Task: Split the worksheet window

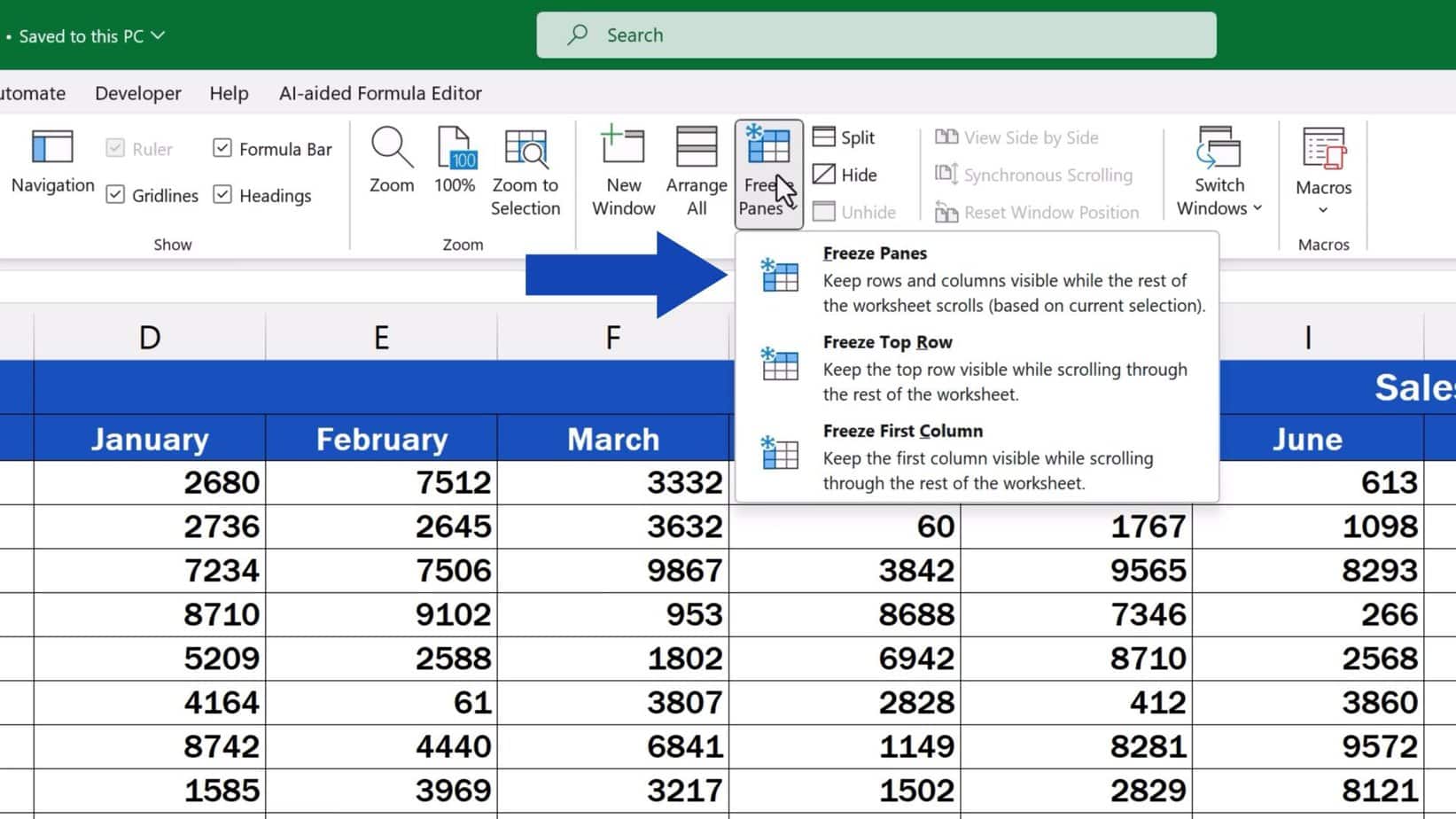Action: 845,137
